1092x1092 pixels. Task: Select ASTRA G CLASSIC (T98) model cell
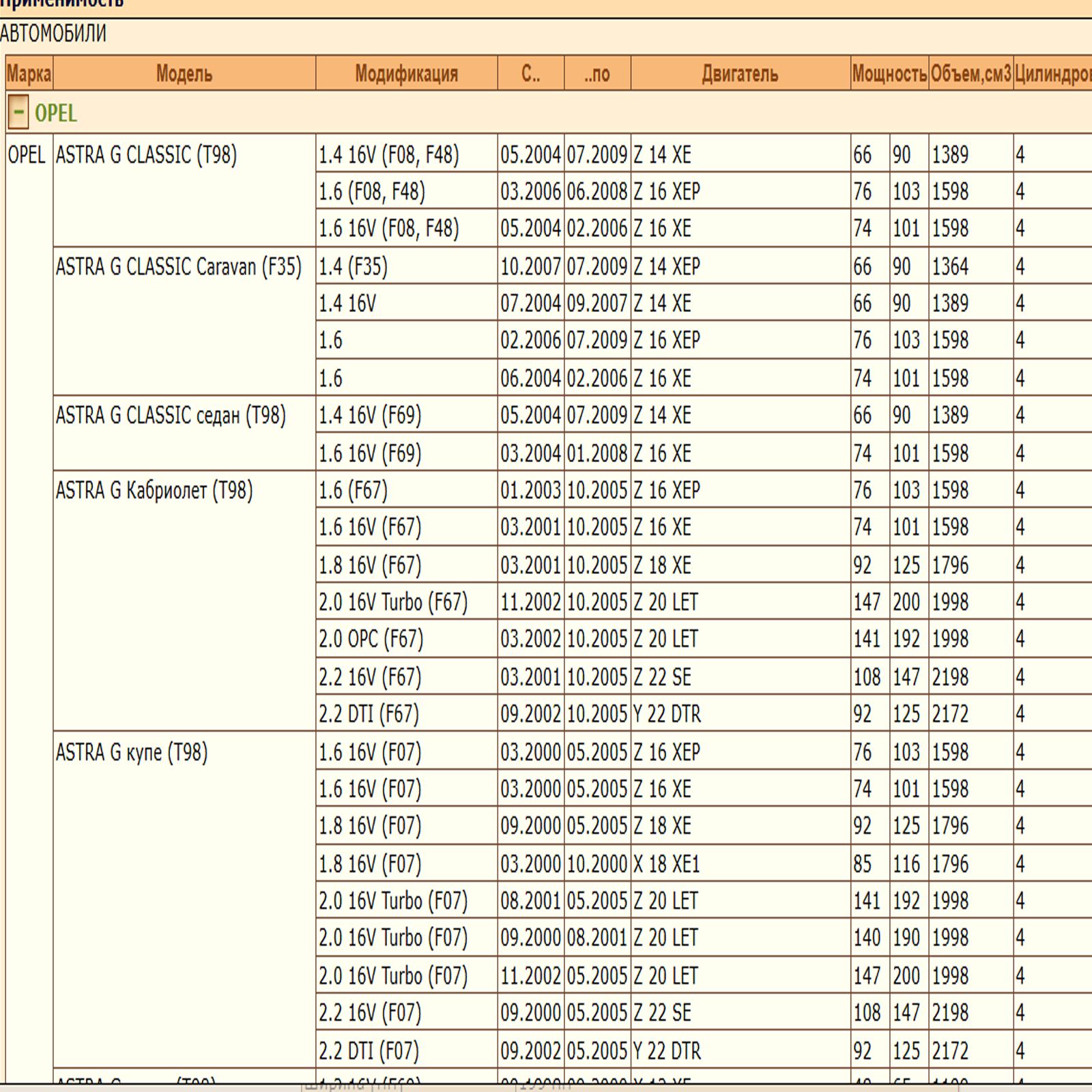point(146,156)
